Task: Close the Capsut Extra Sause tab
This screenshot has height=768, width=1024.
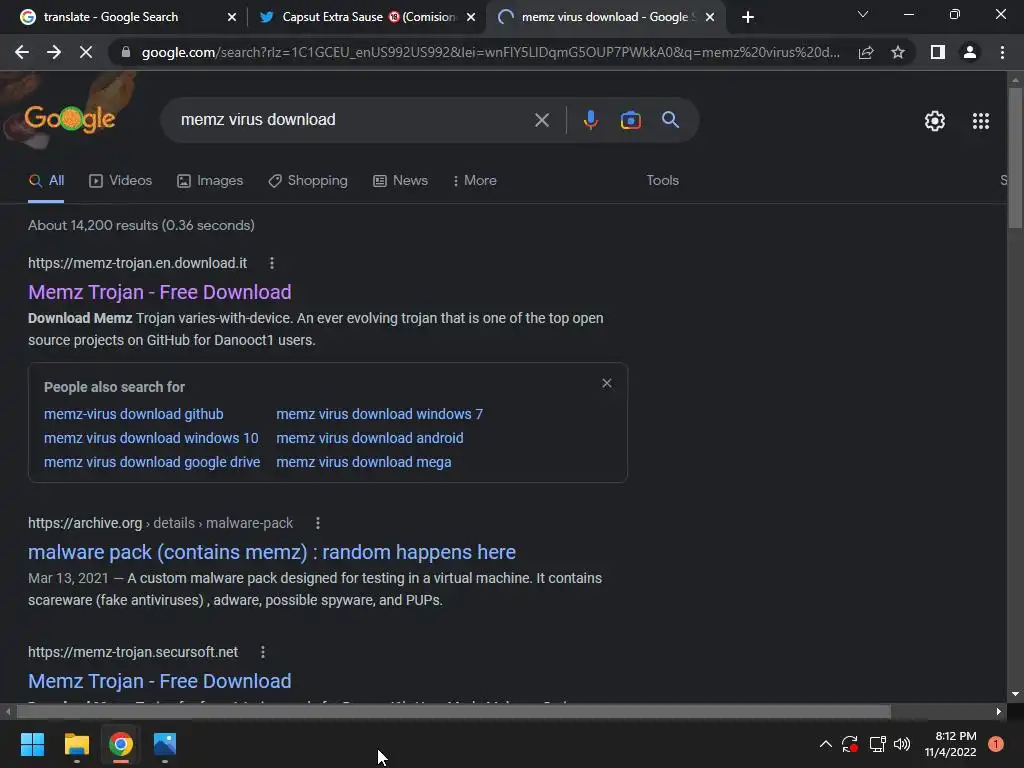Action: point(471,17)
